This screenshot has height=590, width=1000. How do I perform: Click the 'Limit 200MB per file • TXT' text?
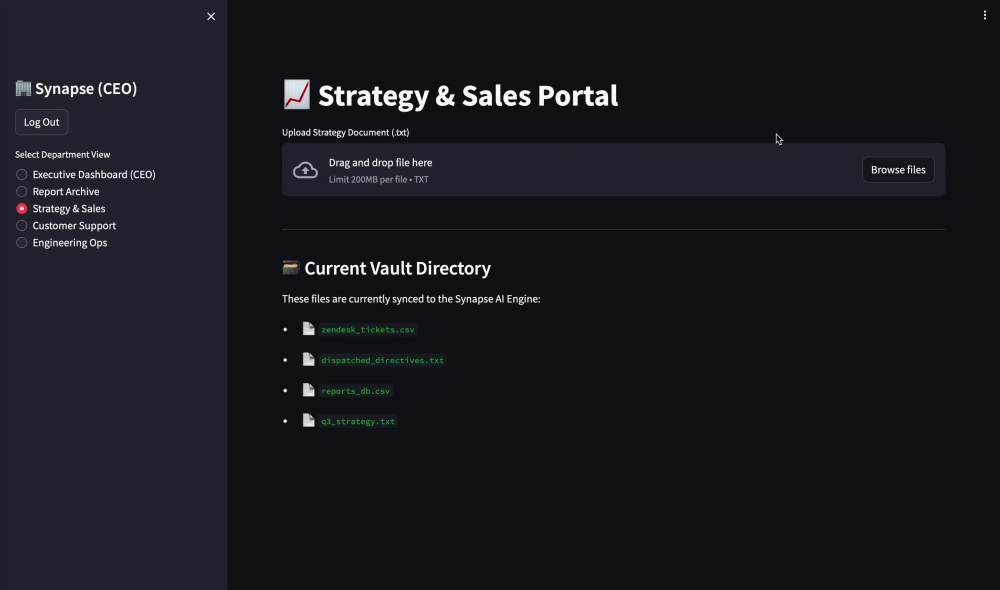tap(378, 180)
